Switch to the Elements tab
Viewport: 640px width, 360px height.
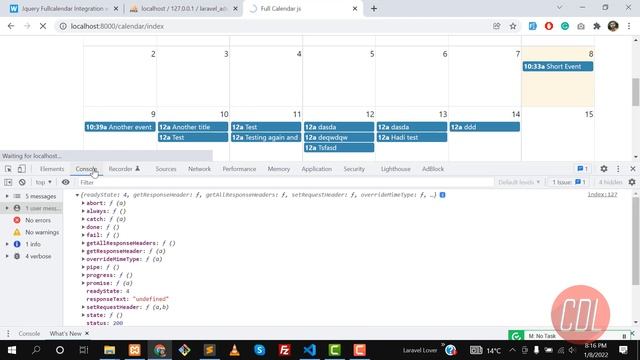tap(52, 169)
